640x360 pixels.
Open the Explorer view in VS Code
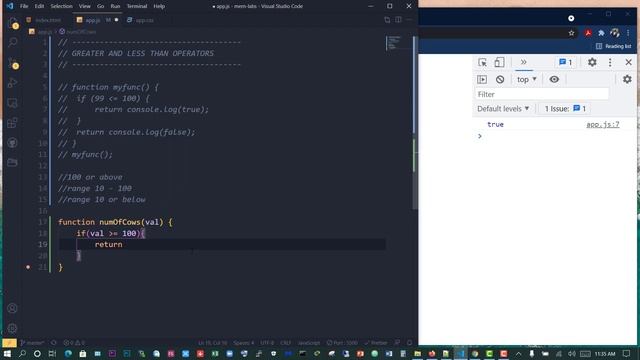click(13, 23)
